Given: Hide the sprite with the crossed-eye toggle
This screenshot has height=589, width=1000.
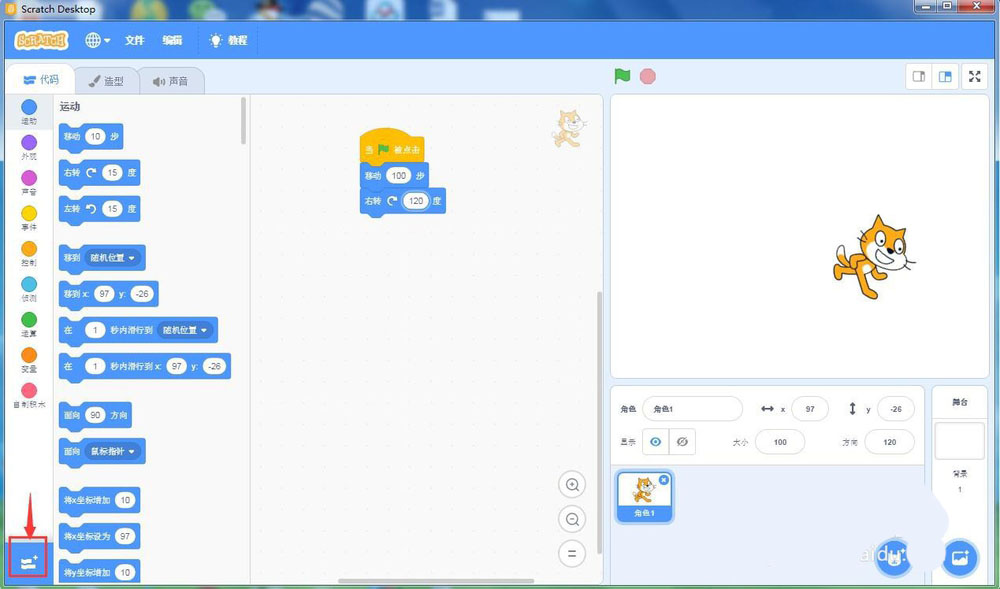Looking at the screenshot, I should (683, 441).
